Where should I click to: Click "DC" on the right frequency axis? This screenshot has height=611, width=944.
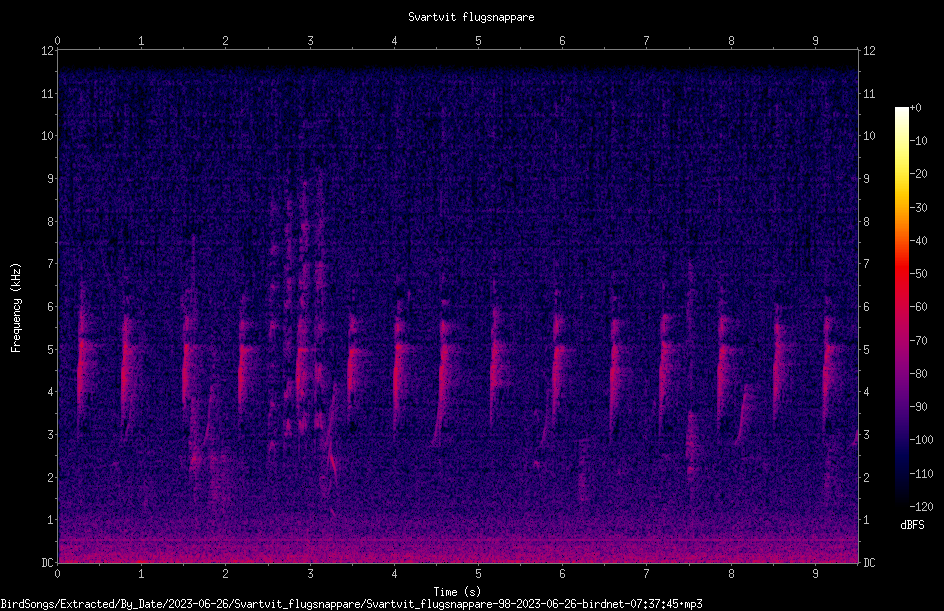pos(869,563)
